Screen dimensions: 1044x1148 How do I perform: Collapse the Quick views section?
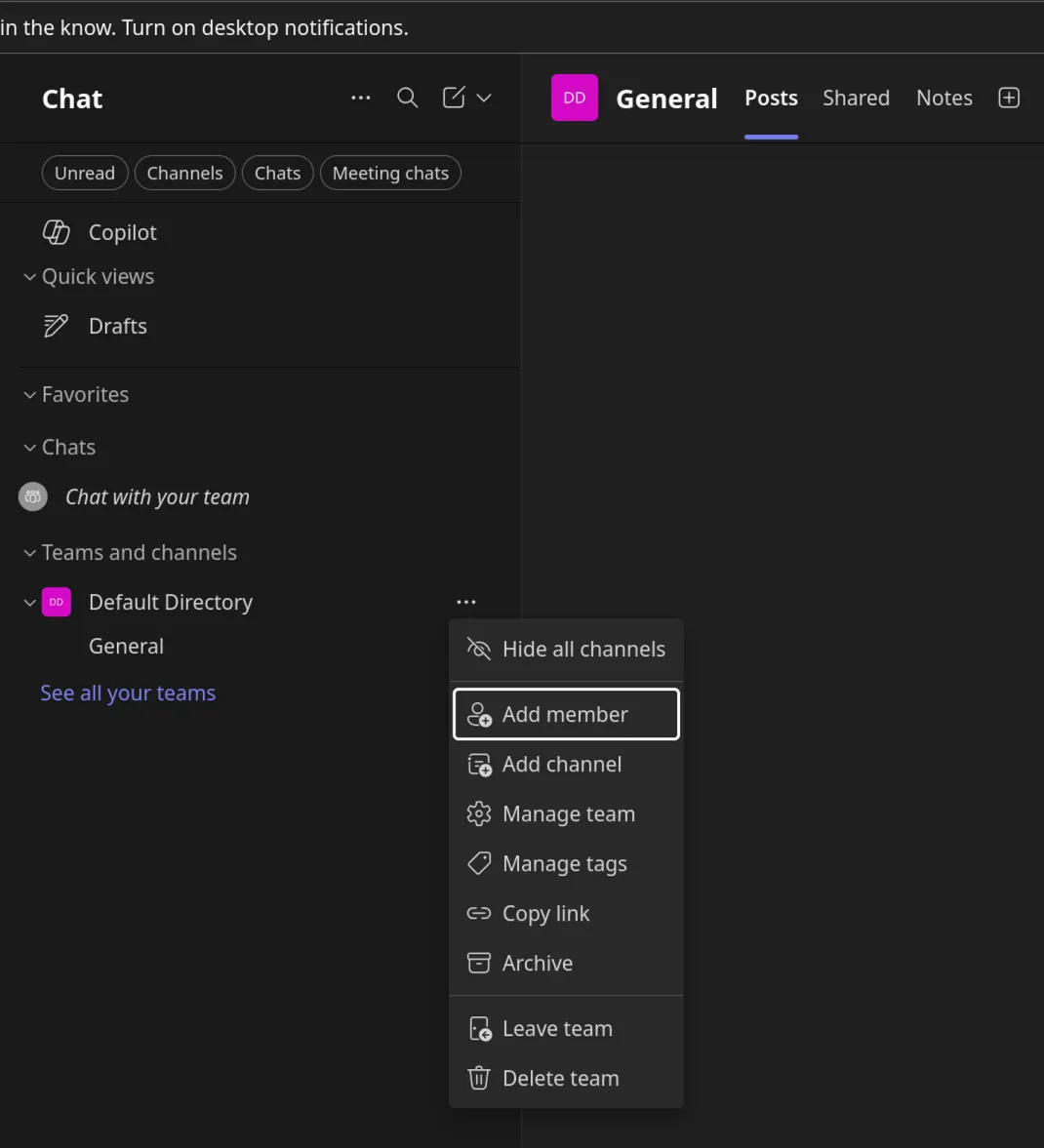tap(29, 277)
